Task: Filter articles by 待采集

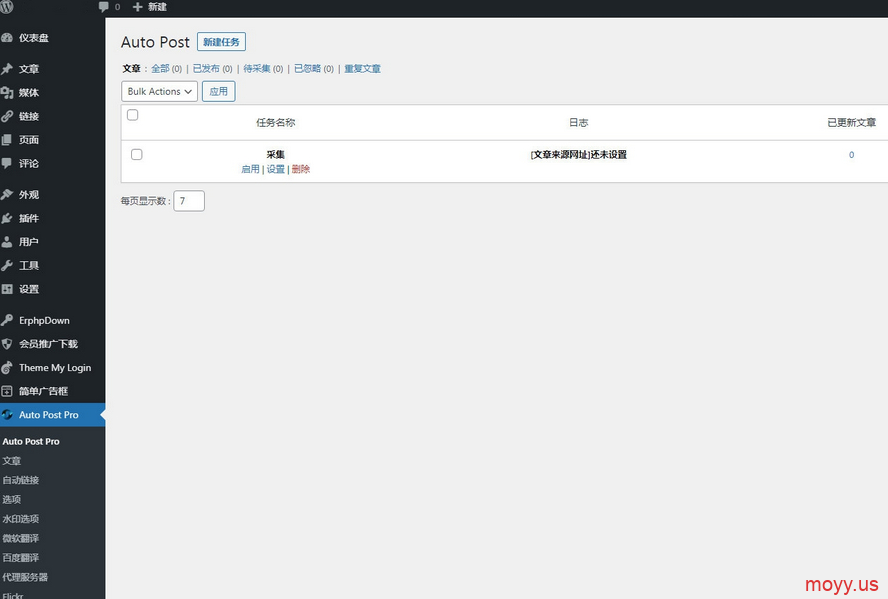Action: [x=257, y=69]
